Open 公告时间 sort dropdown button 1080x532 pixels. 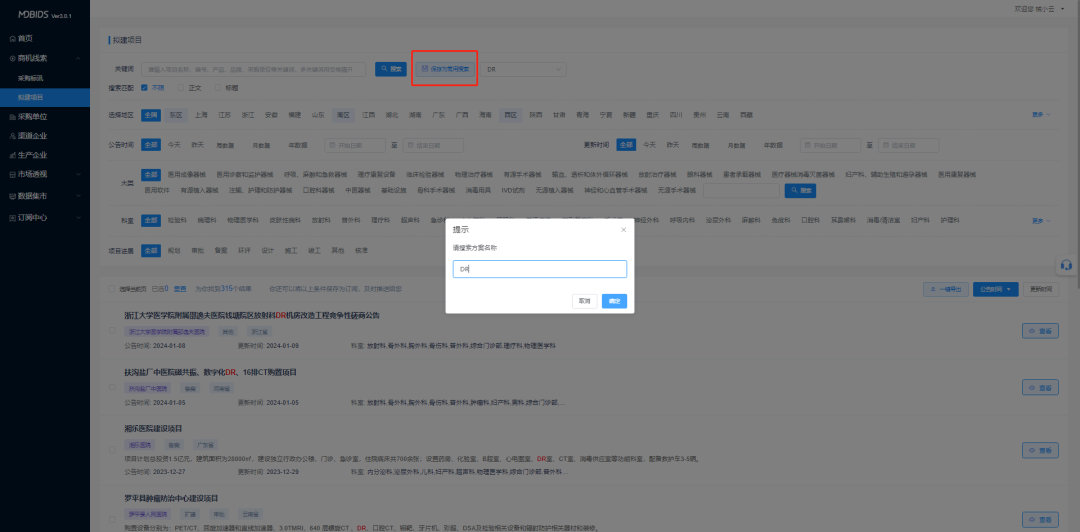[995, 289]
